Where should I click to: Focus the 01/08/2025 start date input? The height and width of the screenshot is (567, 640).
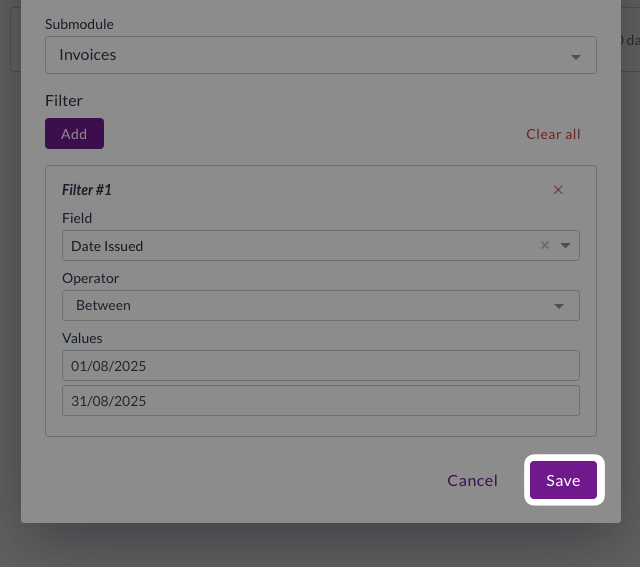pyautogui.click(x=320, y=366)
